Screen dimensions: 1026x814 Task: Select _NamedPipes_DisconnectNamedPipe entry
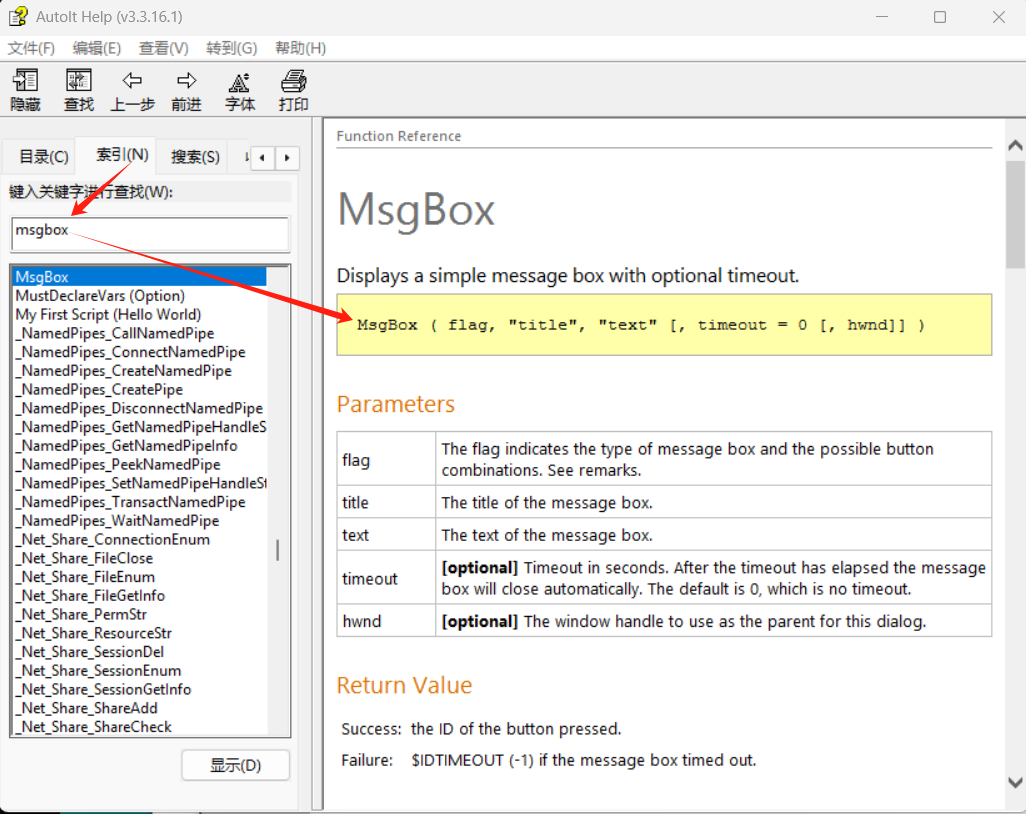click(x=139, y=408)
